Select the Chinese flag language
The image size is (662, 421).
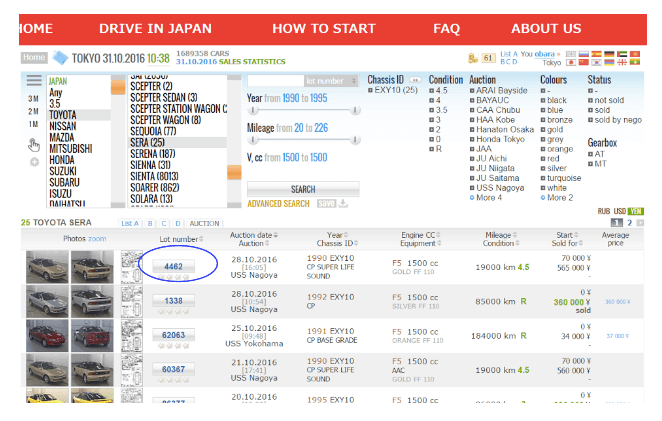tap(584, 62)
